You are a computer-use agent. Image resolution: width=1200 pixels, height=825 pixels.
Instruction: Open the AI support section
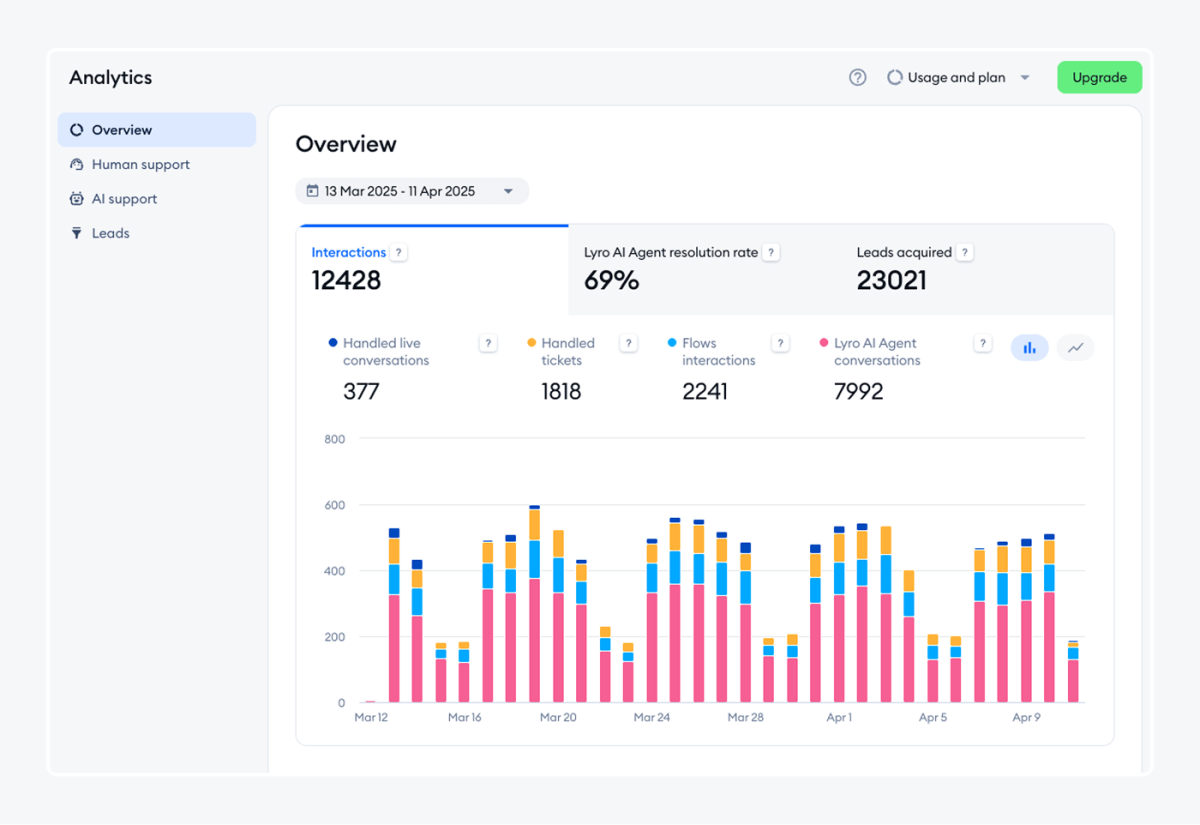[124, 198]
